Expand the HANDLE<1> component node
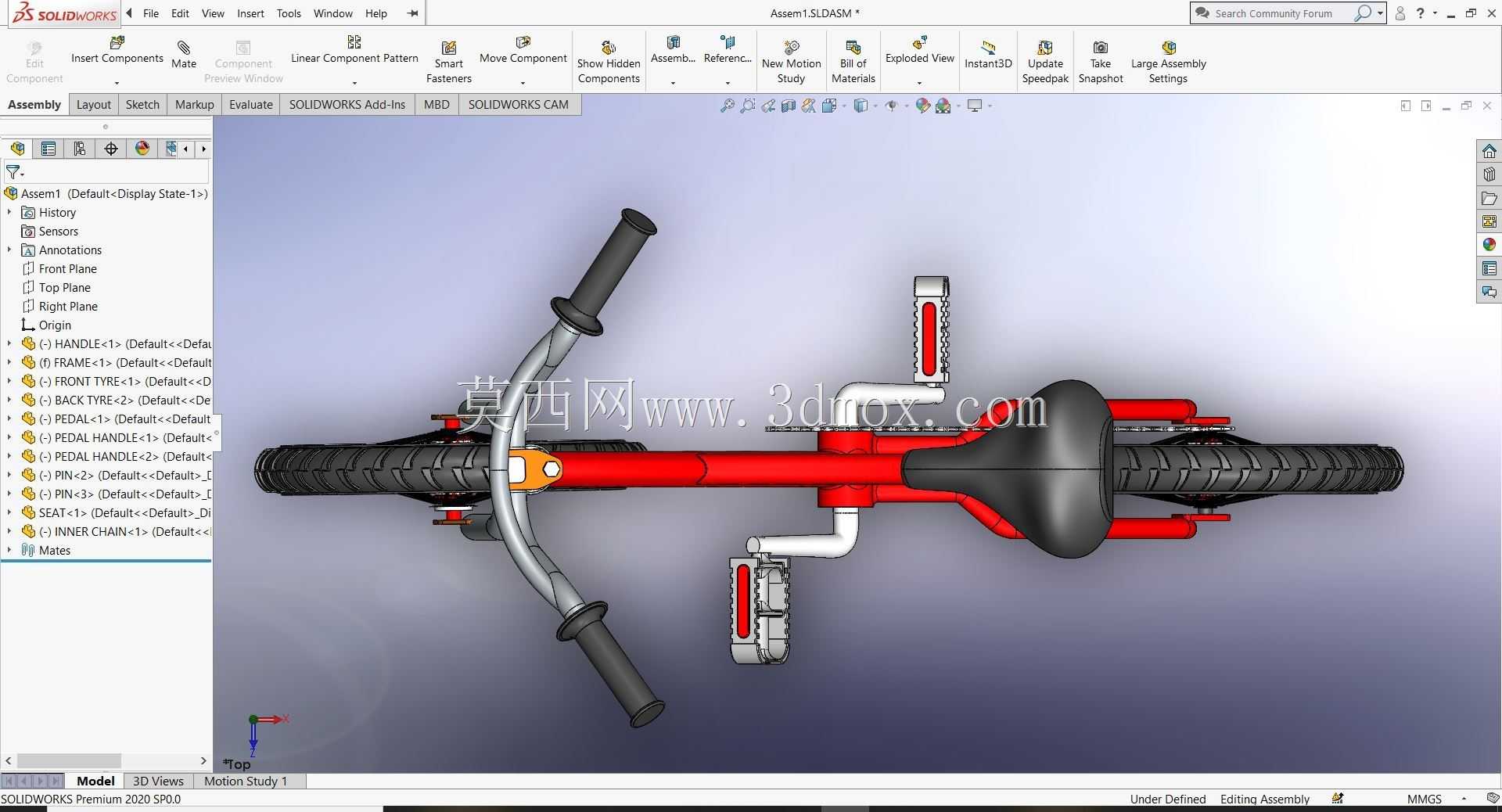The image size is (1502, 812). 9,343
